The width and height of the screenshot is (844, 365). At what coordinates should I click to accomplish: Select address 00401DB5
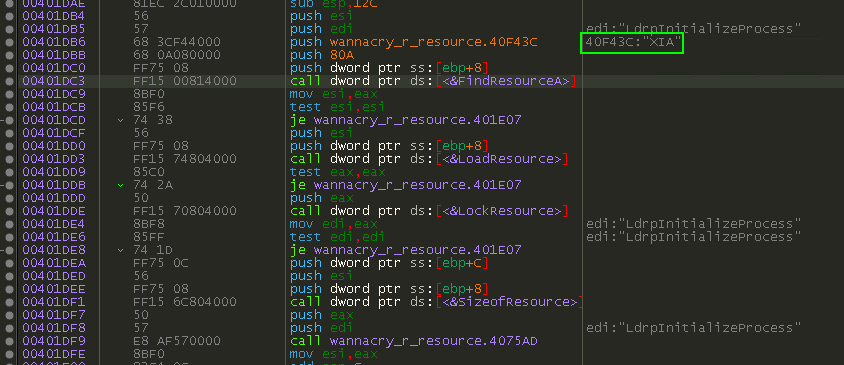click(54, 29)
